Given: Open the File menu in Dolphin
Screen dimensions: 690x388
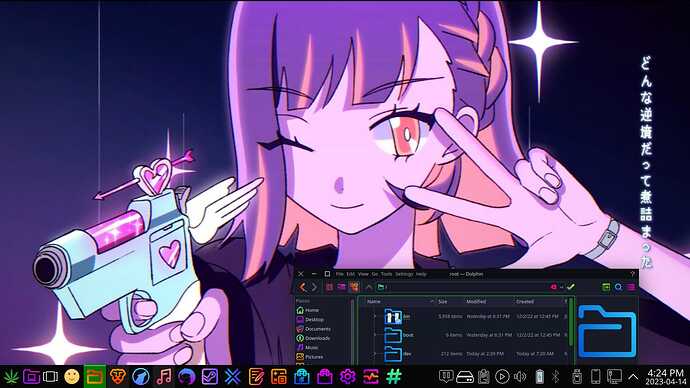Looking at the screenshot, I should [340, 274].
